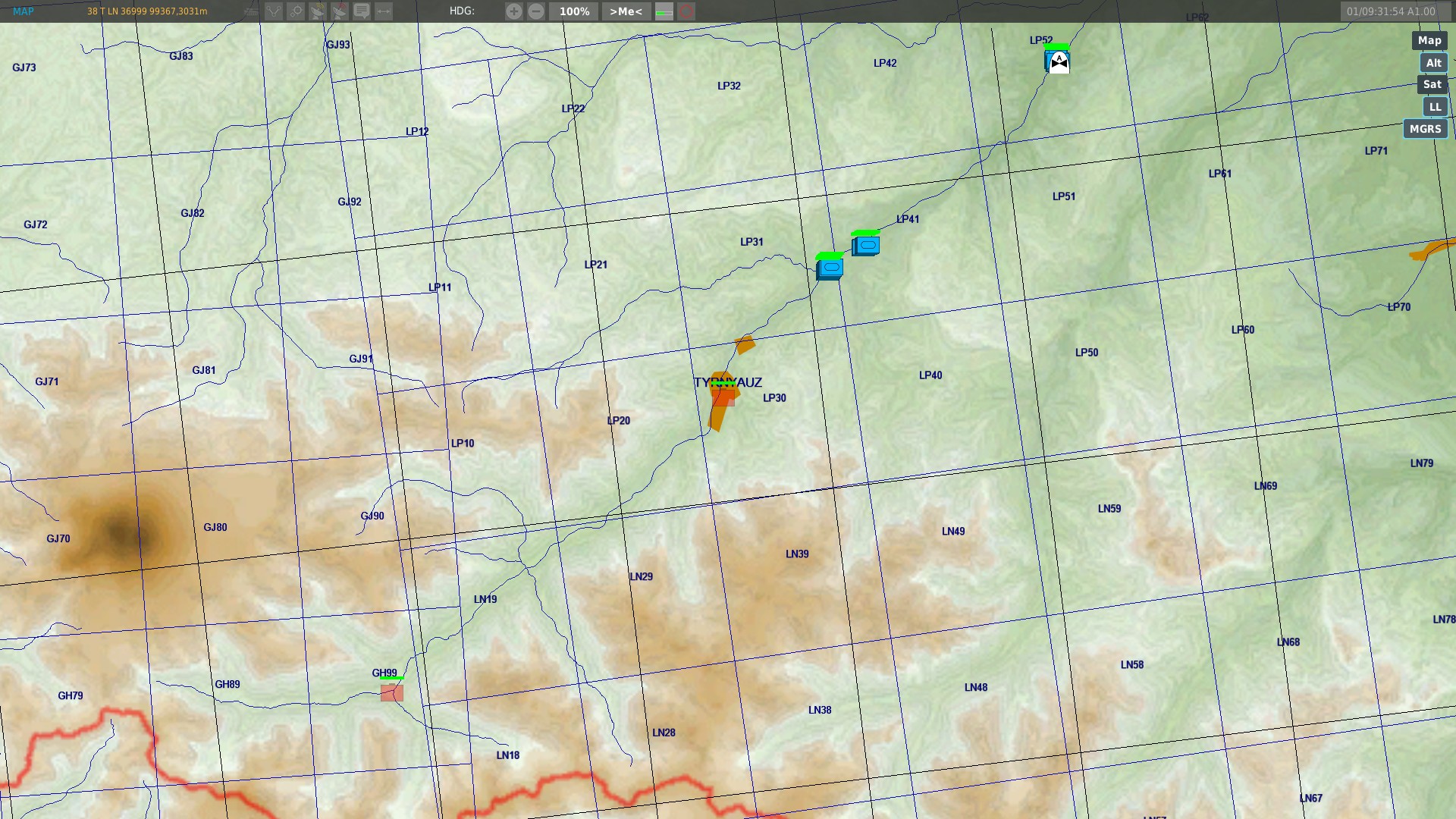Switch to Alt altitude map mode
The width and height of the screenshot is (1456, 819).
[x=1432, y=63]
